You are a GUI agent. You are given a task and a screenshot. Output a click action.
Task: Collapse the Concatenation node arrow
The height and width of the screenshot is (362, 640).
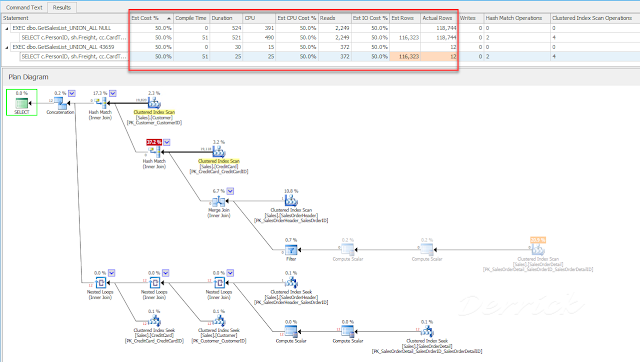(72, 93)
